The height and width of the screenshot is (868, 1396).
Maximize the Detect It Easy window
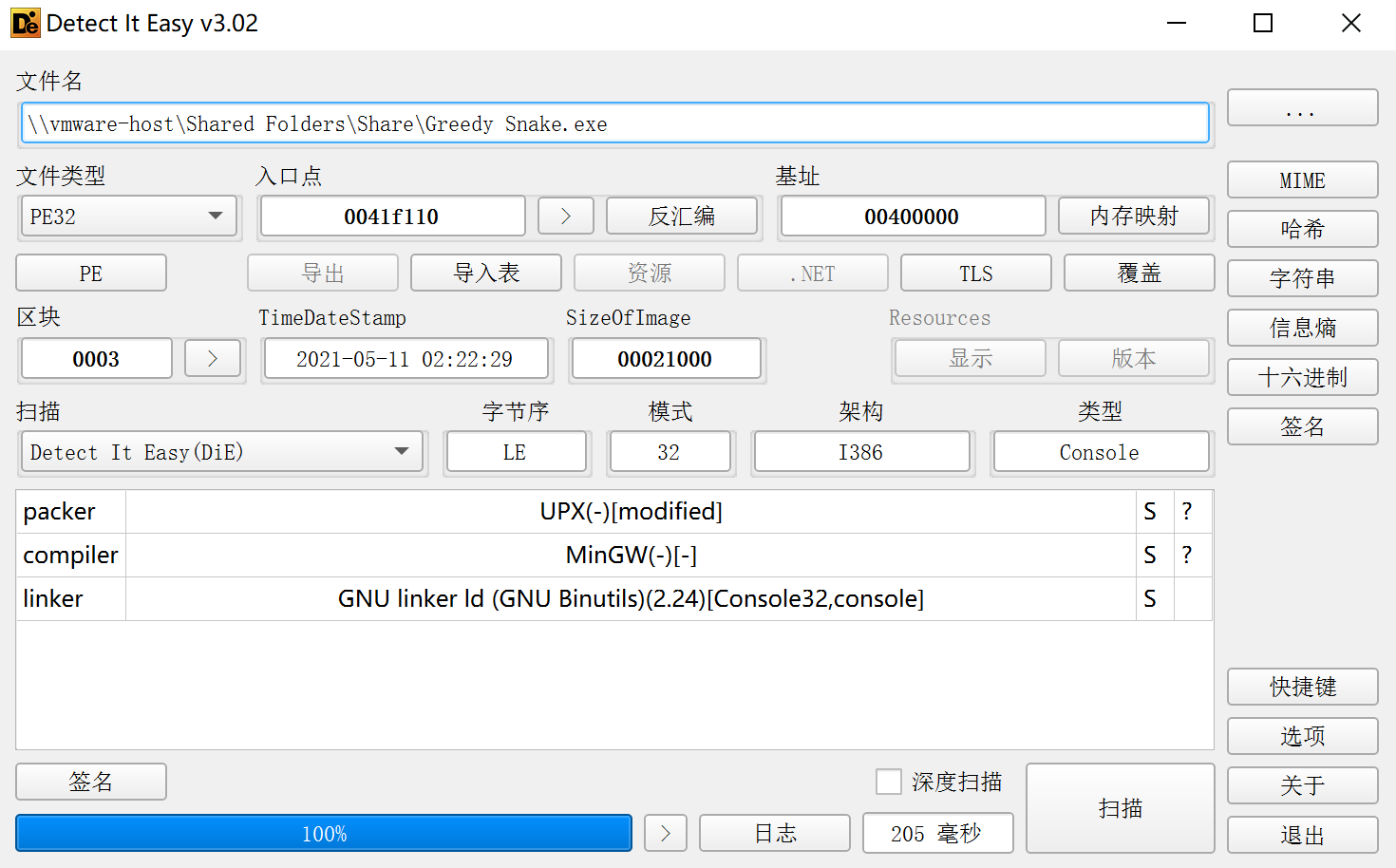[x=1263, y=23]
